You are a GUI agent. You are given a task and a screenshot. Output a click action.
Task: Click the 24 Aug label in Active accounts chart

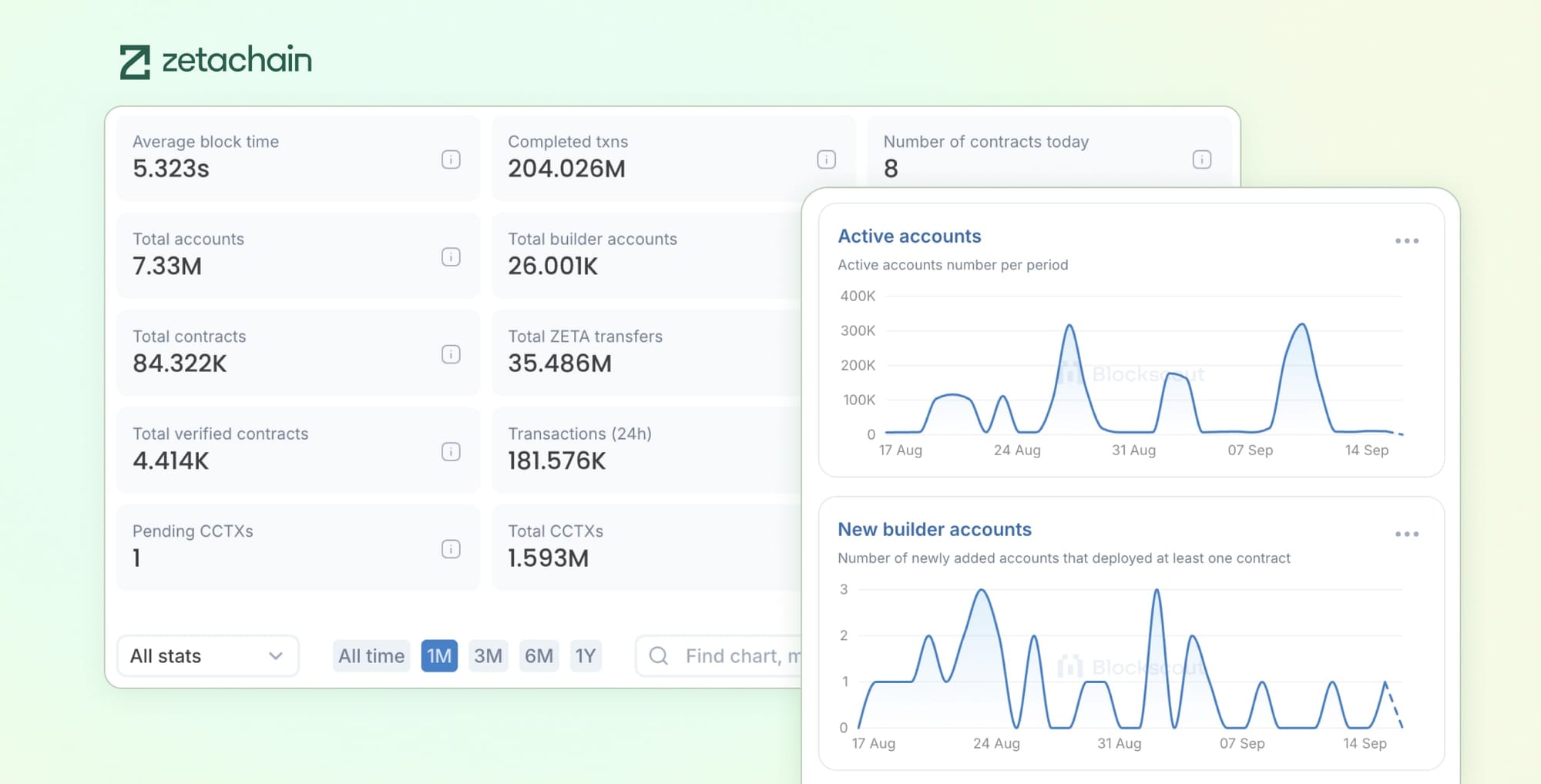[1017, 450]
